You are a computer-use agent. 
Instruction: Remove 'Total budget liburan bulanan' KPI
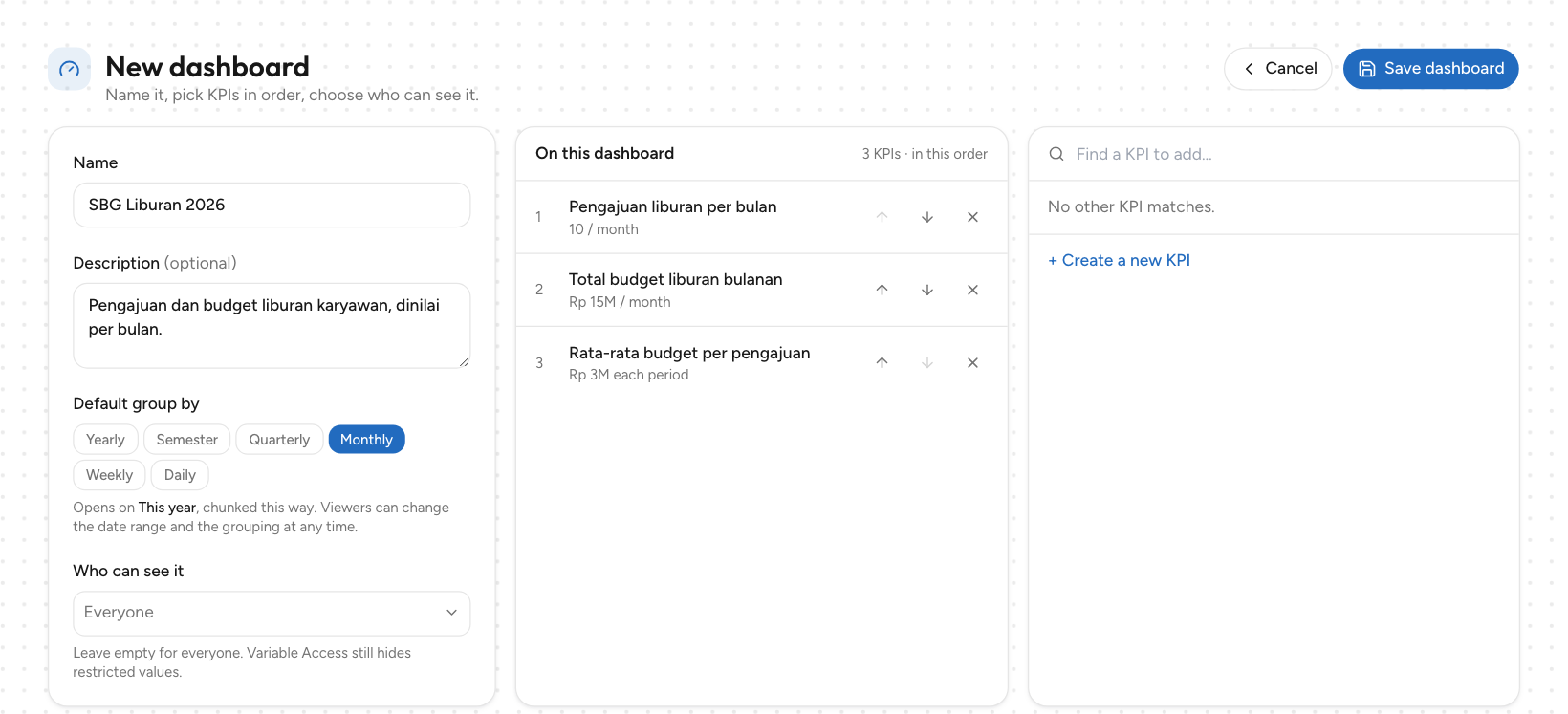[x=972, y=290]
